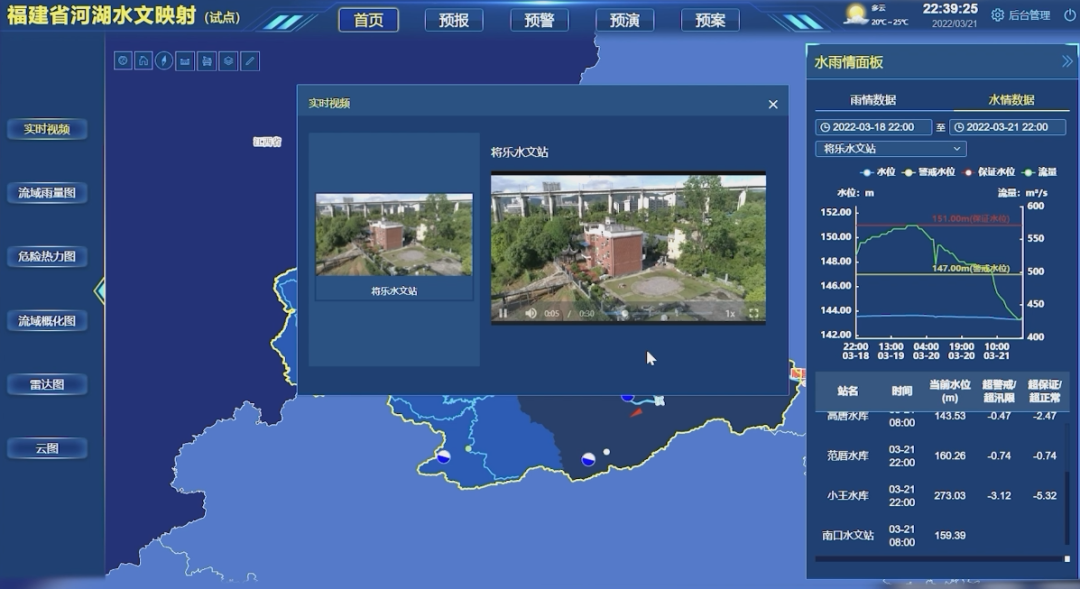1080x589 pixels.
Task: Open the map layers stack tool
Action: pyautogui.click(x=228, y=61)
